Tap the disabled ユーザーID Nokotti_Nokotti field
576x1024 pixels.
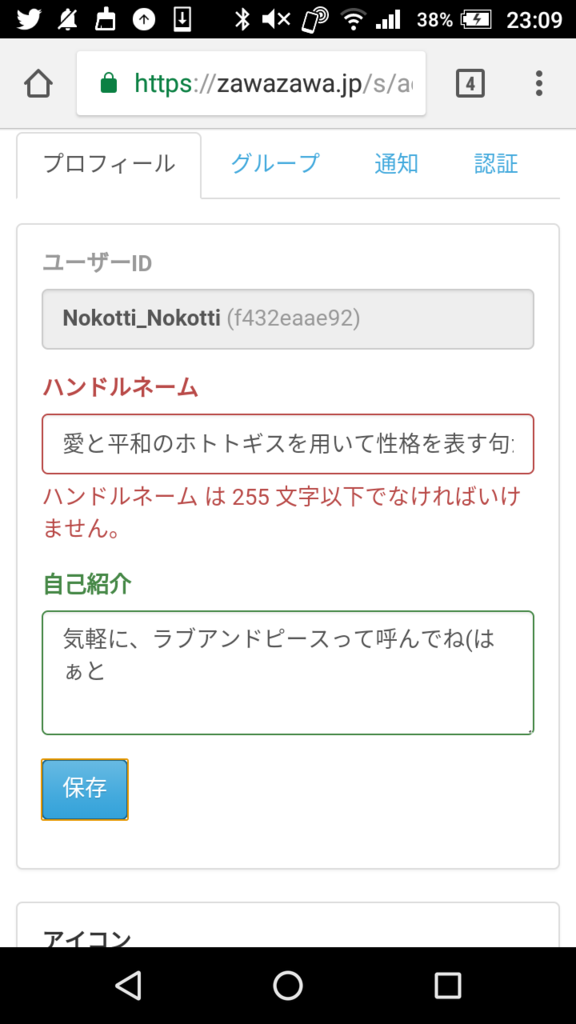(x=288, y=319)
